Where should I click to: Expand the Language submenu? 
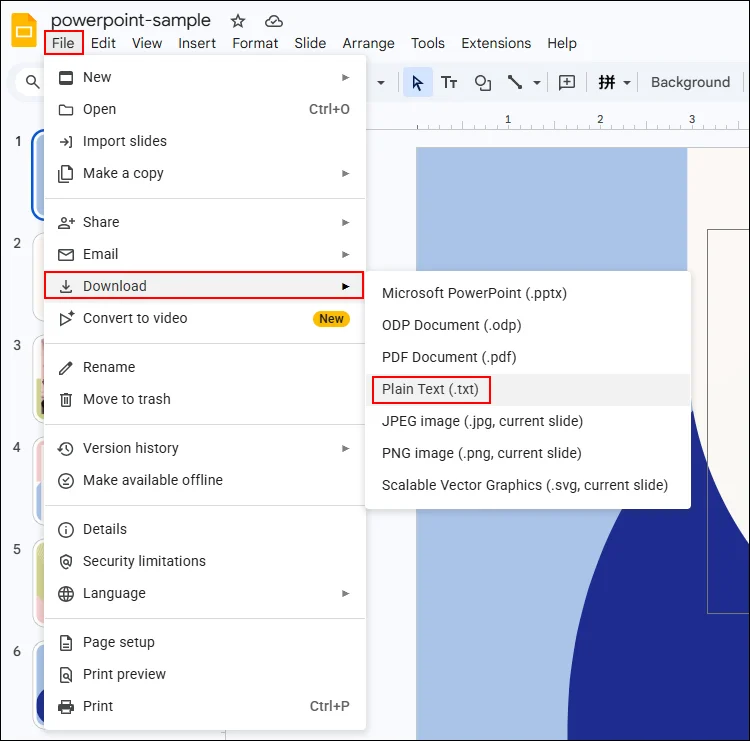pyautogui.click(x=205, y=593)
